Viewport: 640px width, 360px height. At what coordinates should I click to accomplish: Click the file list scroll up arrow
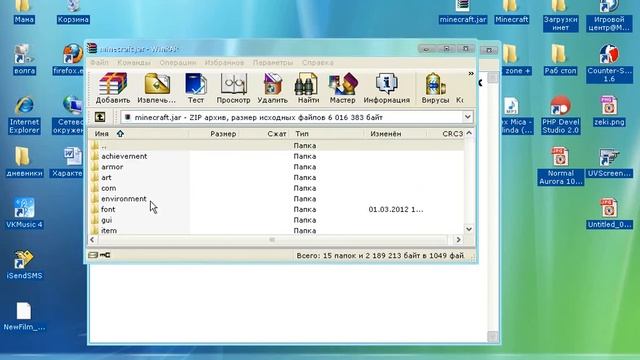tap(469, 133)
